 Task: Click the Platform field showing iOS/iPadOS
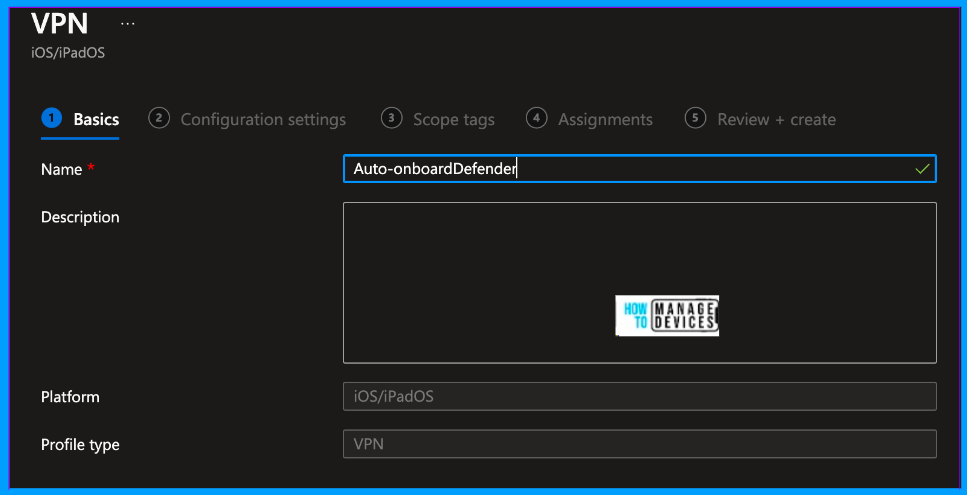[640, 396]
